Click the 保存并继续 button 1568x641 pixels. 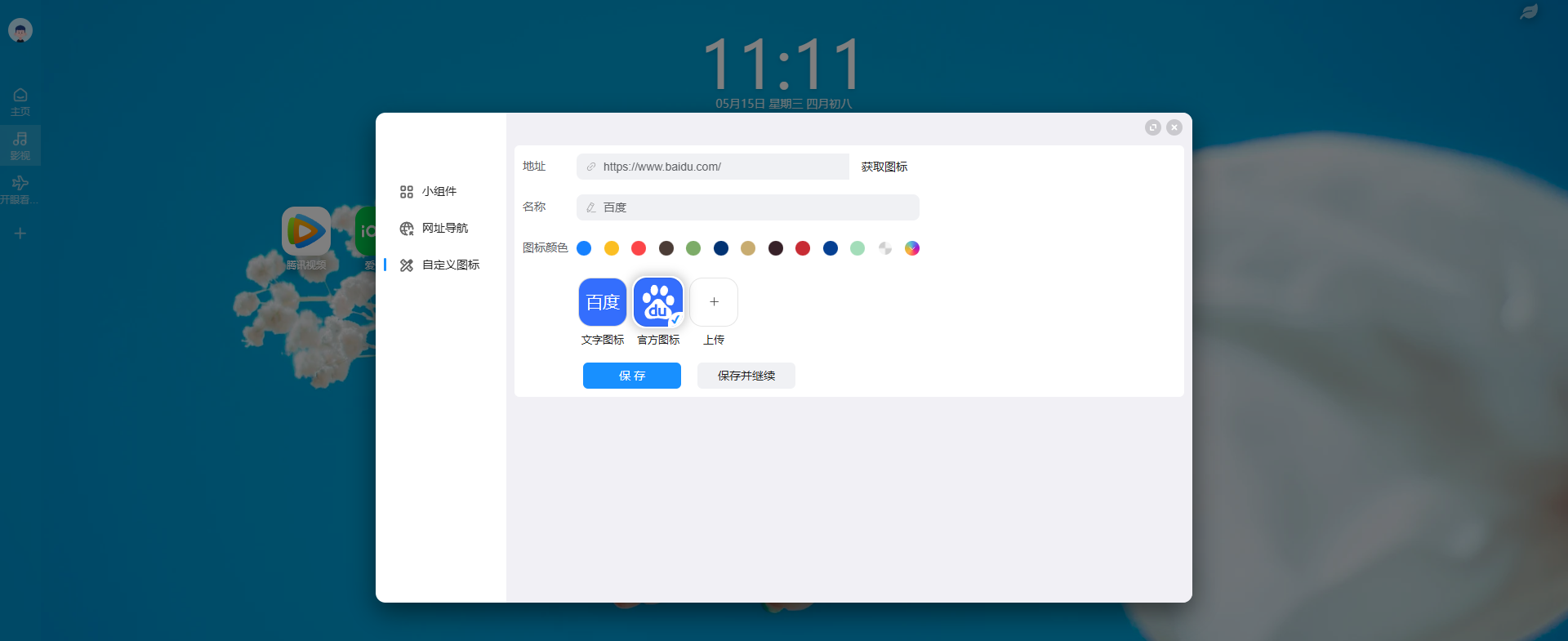click(x=746, y=376)
